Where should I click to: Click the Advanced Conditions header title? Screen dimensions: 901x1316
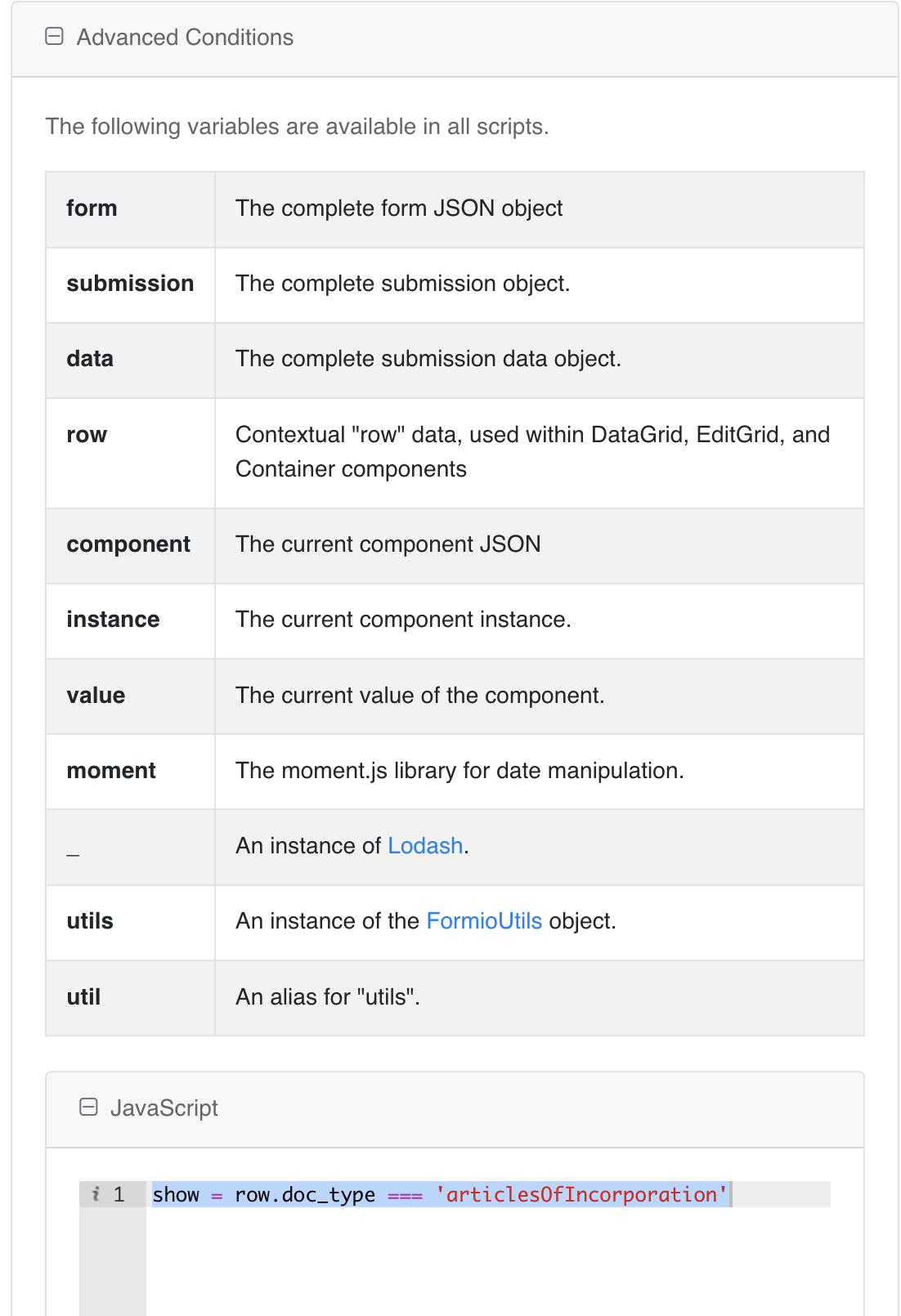coord(185,38)
